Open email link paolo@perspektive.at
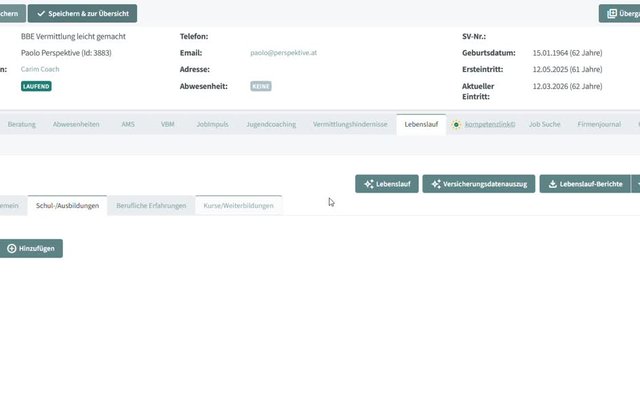The image size is (640, 400). tap(283, 53)
